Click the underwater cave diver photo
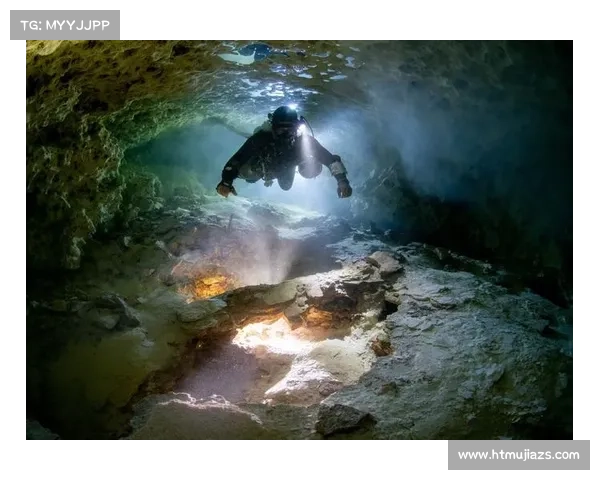 point(300,240)
